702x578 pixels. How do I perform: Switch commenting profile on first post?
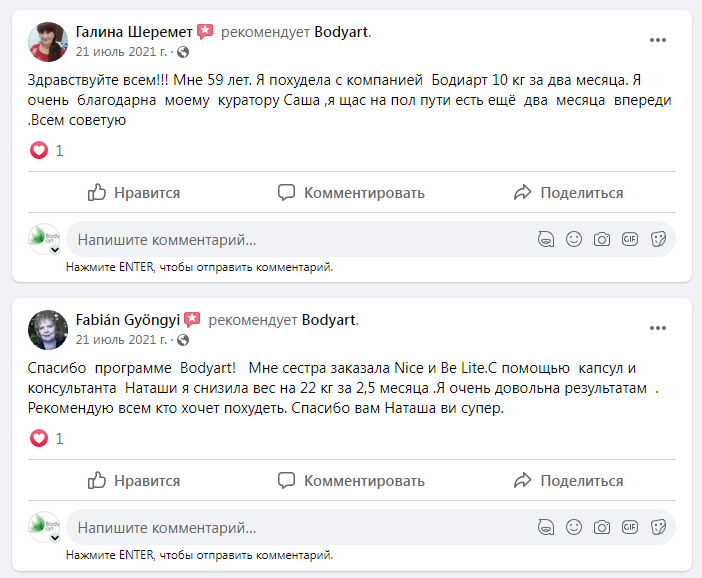45,241
